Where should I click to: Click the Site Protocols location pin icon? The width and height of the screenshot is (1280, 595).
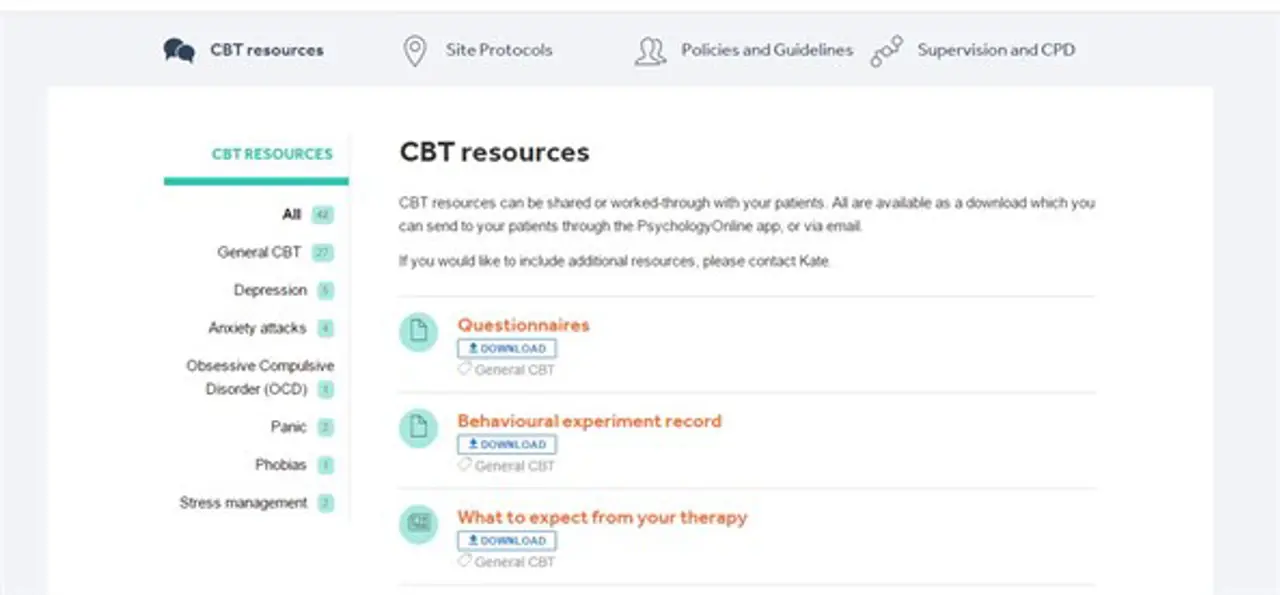(414, 51)
